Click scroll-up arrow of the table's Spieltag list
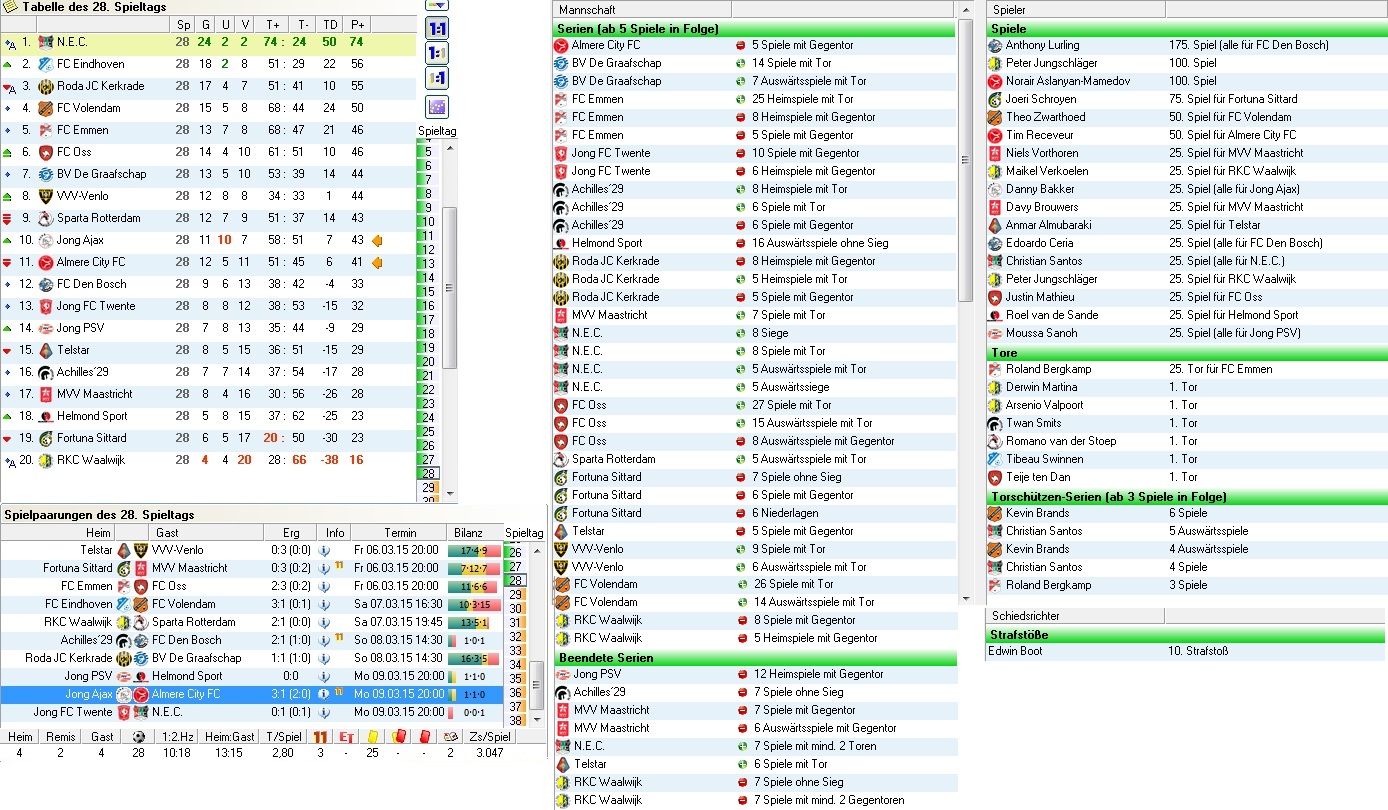Viewport: 1388px width, 810px height. pyautogui.click(x=449, y=150)
